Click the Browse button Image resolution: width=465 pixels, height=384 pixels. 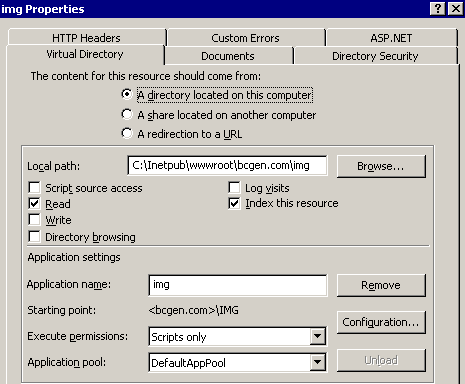click(381, 166)
